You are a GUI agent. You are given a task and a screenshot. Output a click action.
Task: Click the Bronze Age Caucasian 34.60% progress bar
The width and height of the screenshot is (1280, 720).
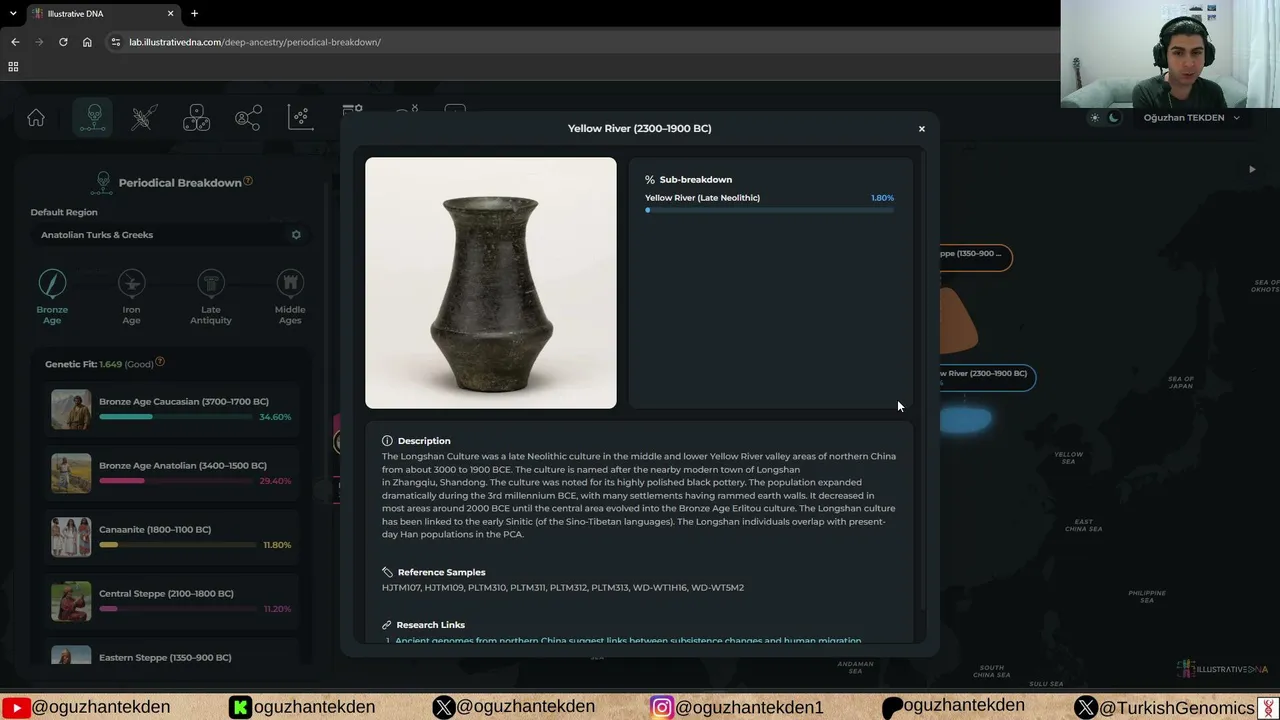[x=176, y=417]
